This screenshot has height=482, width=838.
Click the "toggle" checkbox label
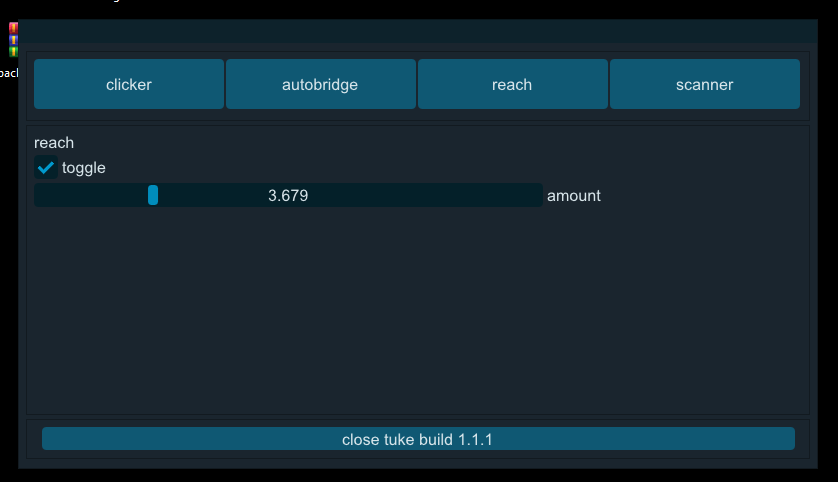pos(83,168)
